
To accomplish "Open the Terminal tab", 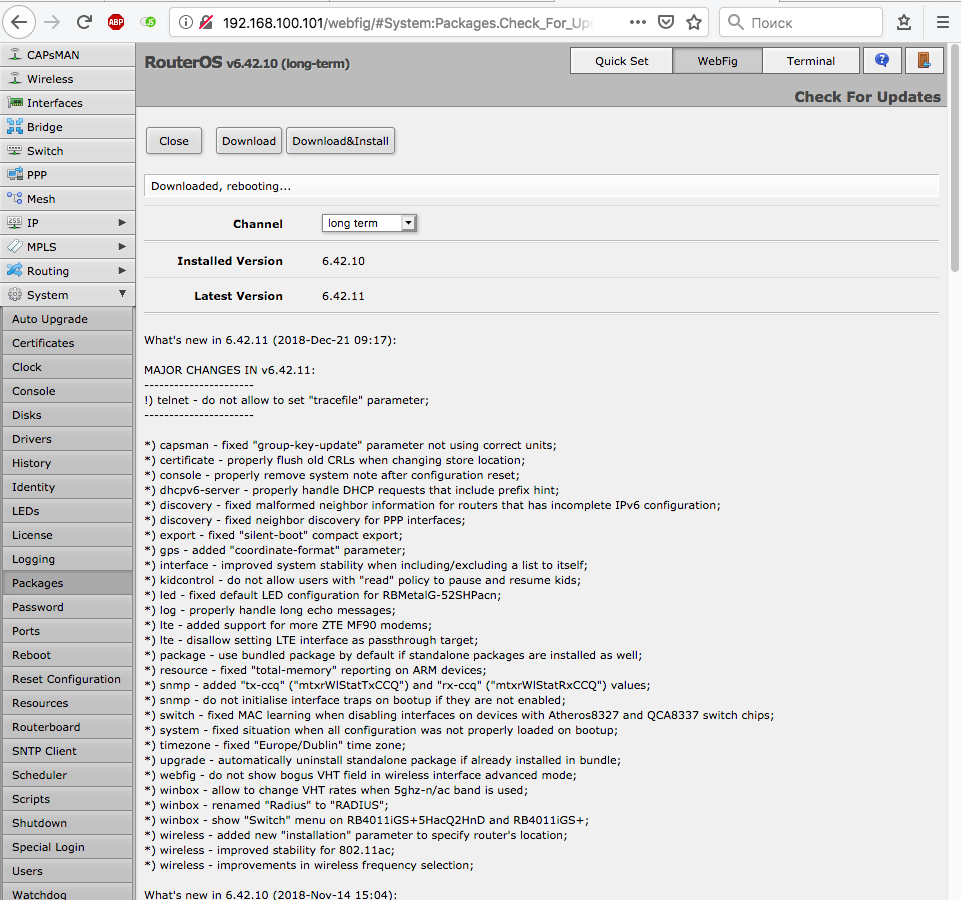I will [x=810, y=61].
